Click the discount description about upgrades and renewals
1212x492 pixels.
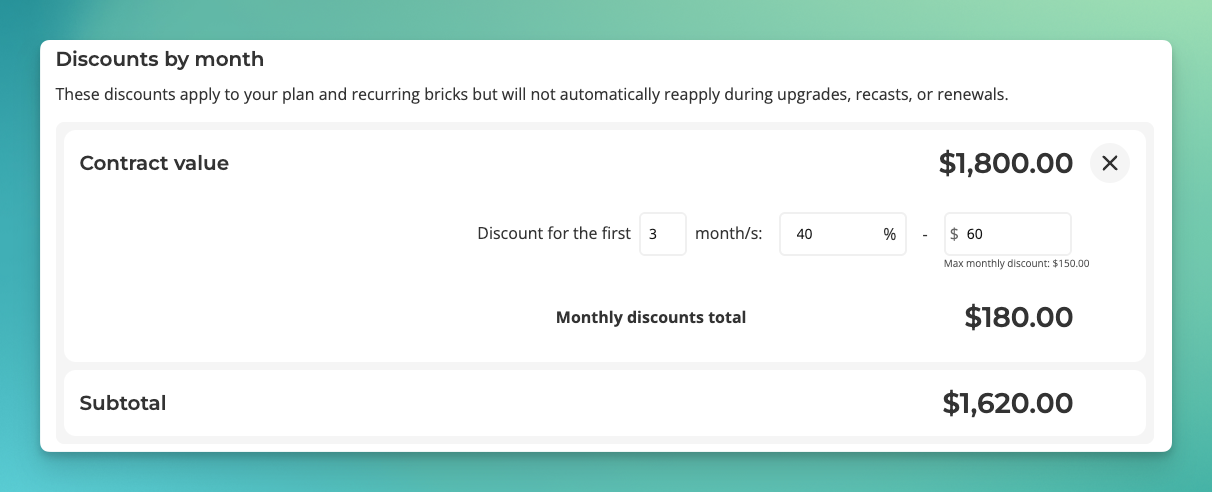(x=532, y=96)
